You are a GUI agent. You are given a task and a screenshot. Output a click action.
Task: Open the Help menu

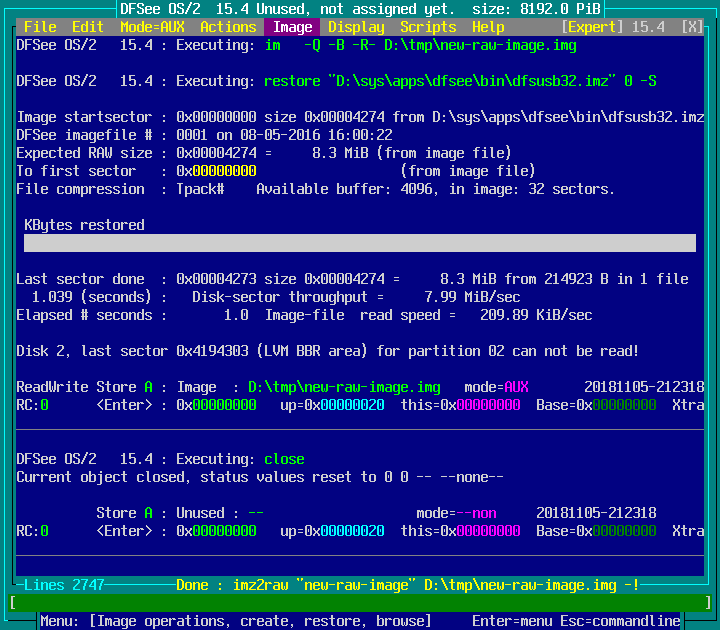point(488,27)
